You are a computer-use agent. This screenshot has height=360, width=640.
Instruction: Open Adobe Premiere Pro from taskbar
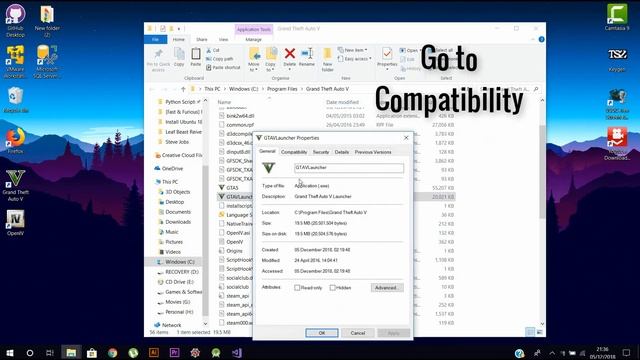pyautogui.click(x=174, y=353)
